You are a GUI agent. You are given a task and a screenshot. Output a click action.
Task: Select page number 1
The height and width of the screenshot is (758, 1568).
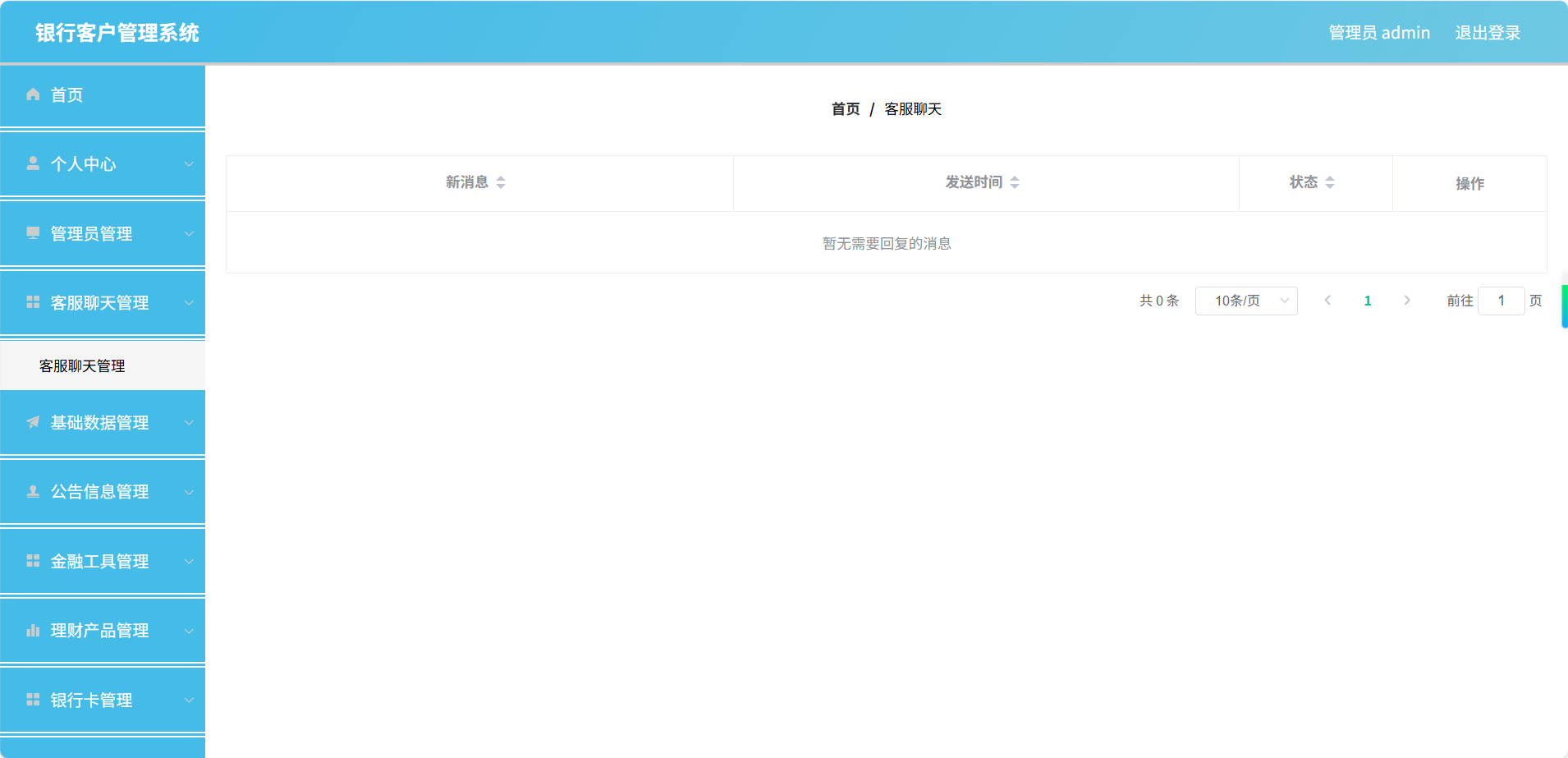point(1368,301)
